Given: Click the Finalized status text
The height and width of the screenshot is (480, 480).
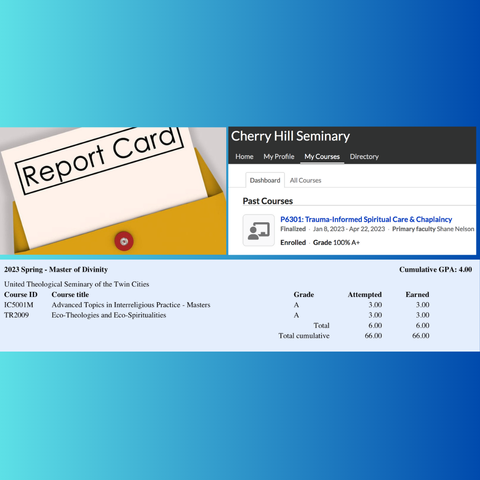Looking at the screenshot, I should click(293, 229).
